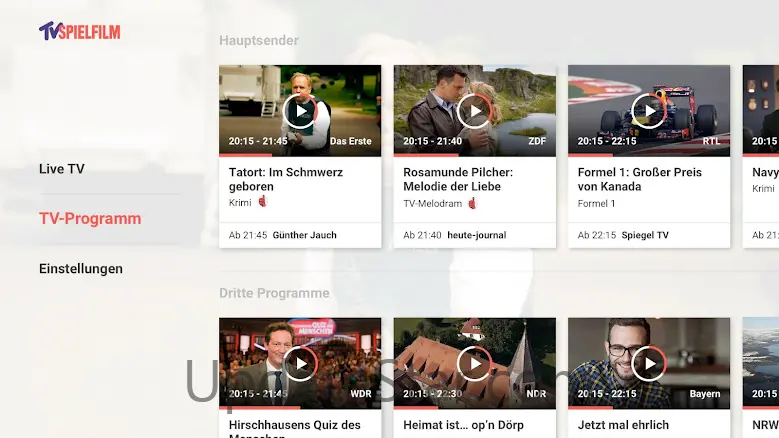Open the Navy show card beside Formel 1
The height and width of the screenshot is (438, 779).
[x=761, y=156]
